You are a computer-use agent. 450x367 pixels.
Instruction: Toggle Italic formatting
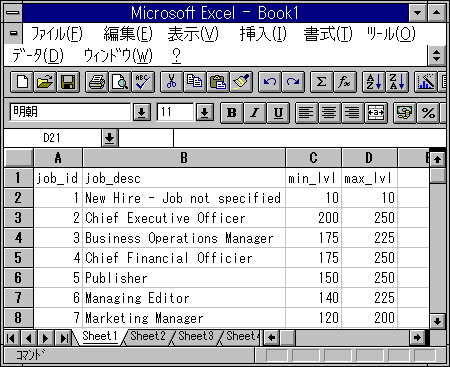pos(255,113)
